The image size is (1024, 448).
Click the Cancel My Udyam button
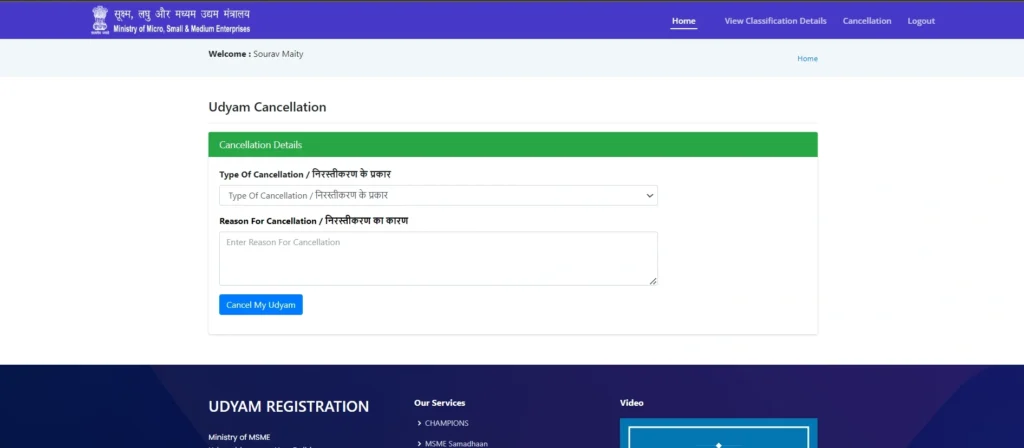pos(261,305)
